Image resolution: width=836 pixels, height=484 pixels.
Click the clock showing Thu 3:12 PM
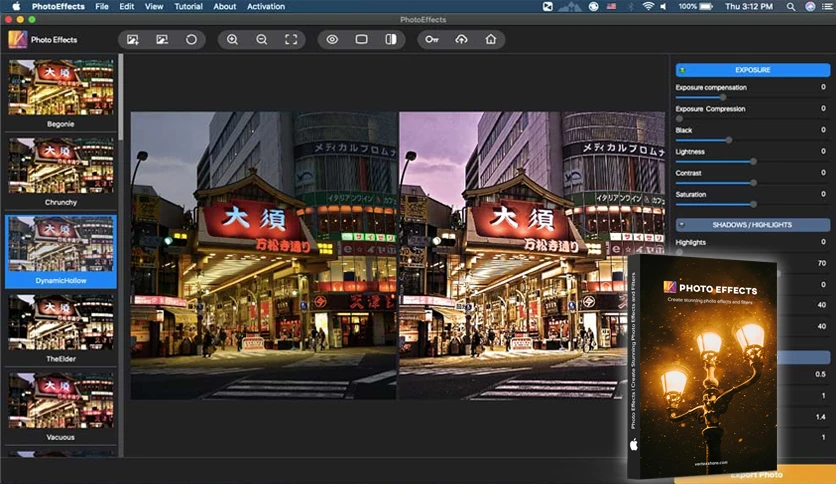(x=749, y=6)
